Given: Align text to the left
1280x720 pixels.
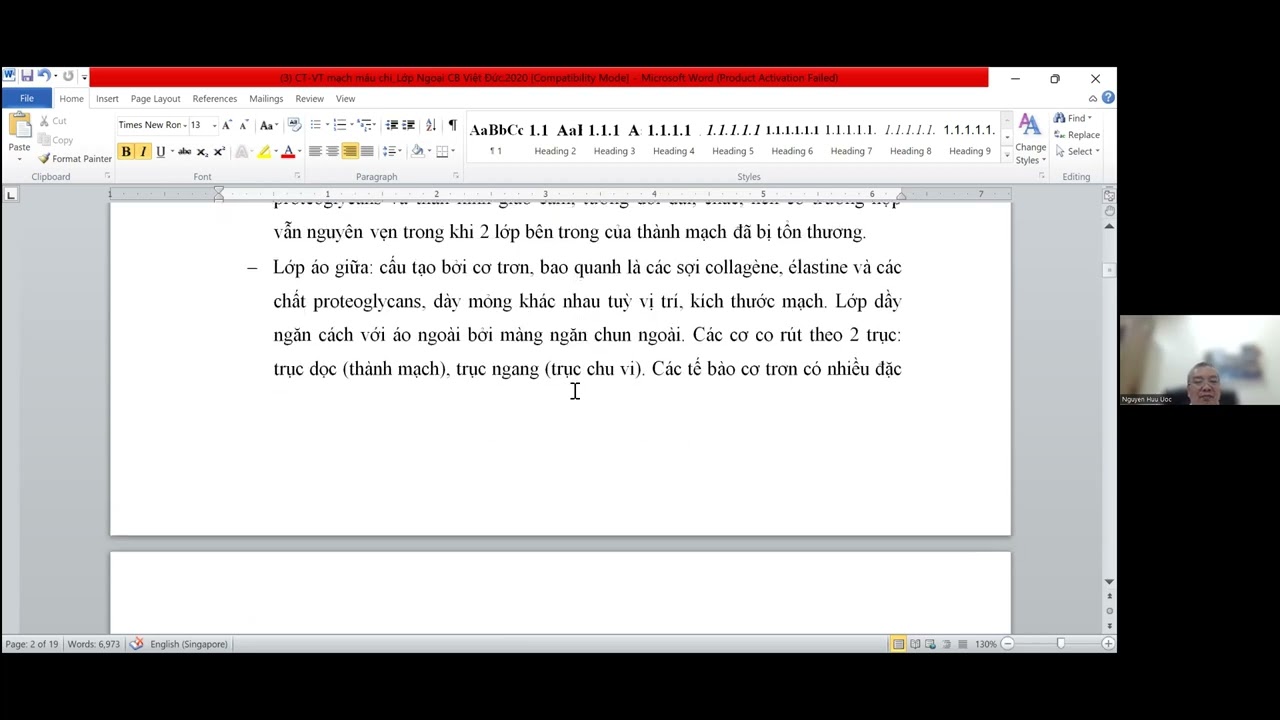Looking at the screenshot, I should click(x=315, y=152).
